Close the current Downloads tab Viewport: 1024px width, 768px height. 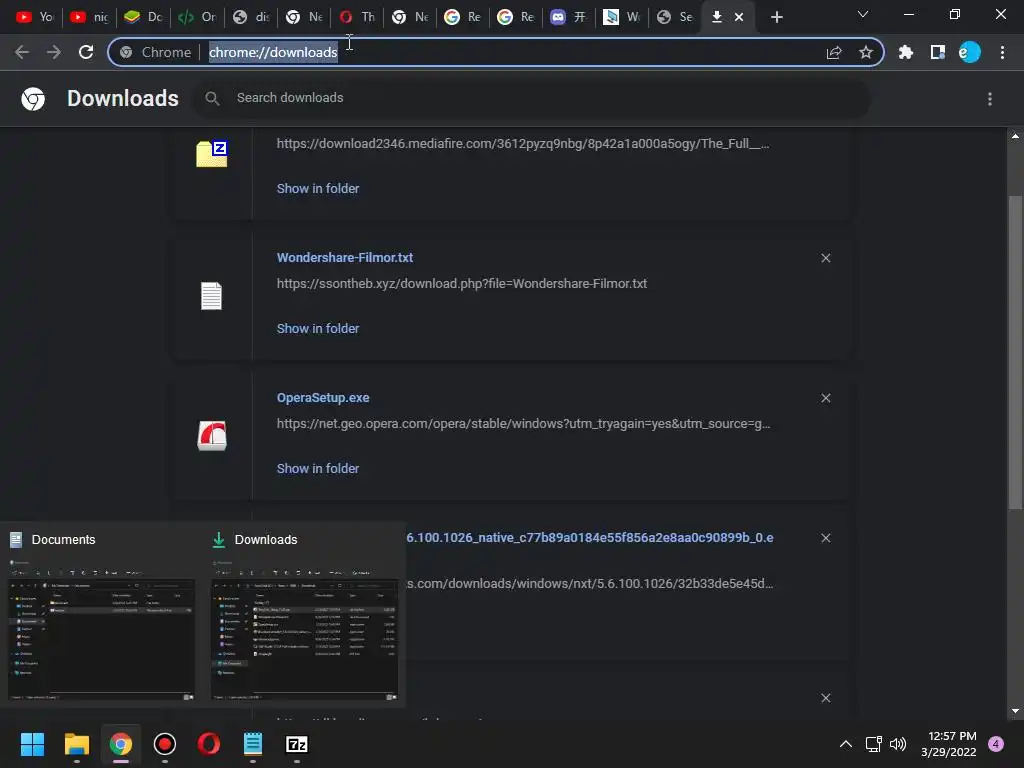pos(739,17)
